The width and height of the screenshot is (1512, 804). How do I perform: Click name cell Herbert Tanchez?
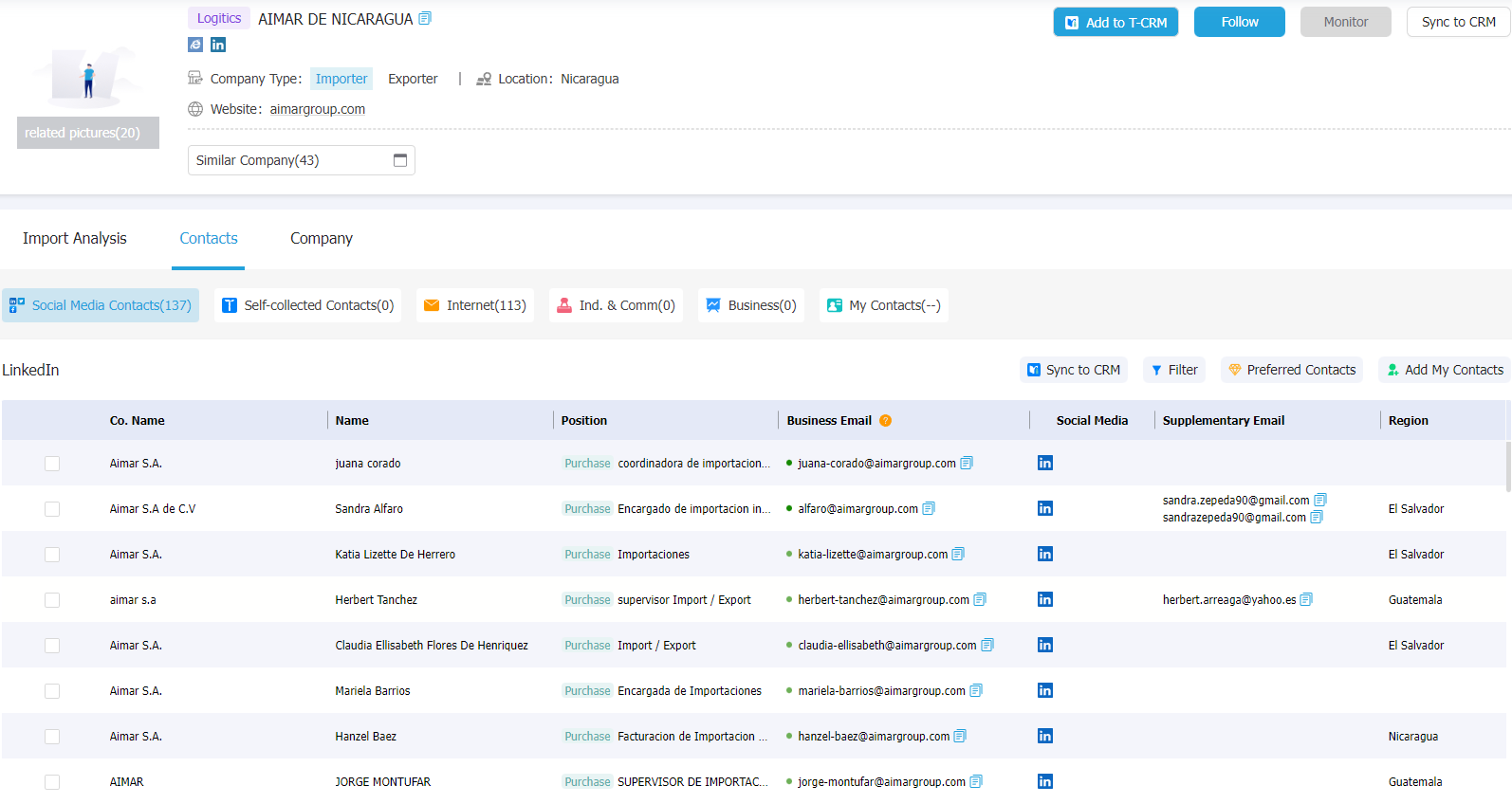pos(377,600)
